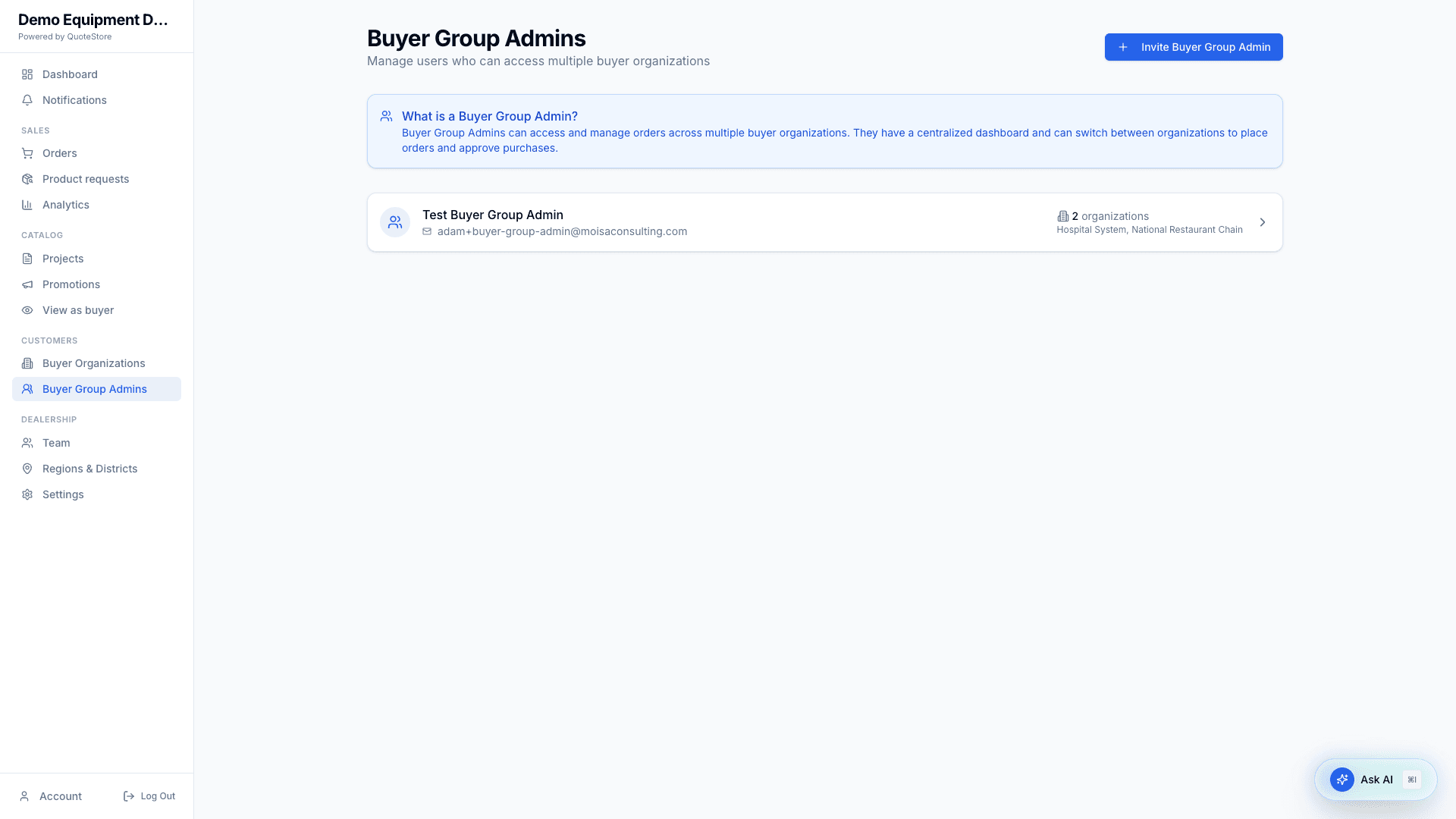
Task: Click the What is a Buyer Group Admin? heading
Action: click(490, 116)
